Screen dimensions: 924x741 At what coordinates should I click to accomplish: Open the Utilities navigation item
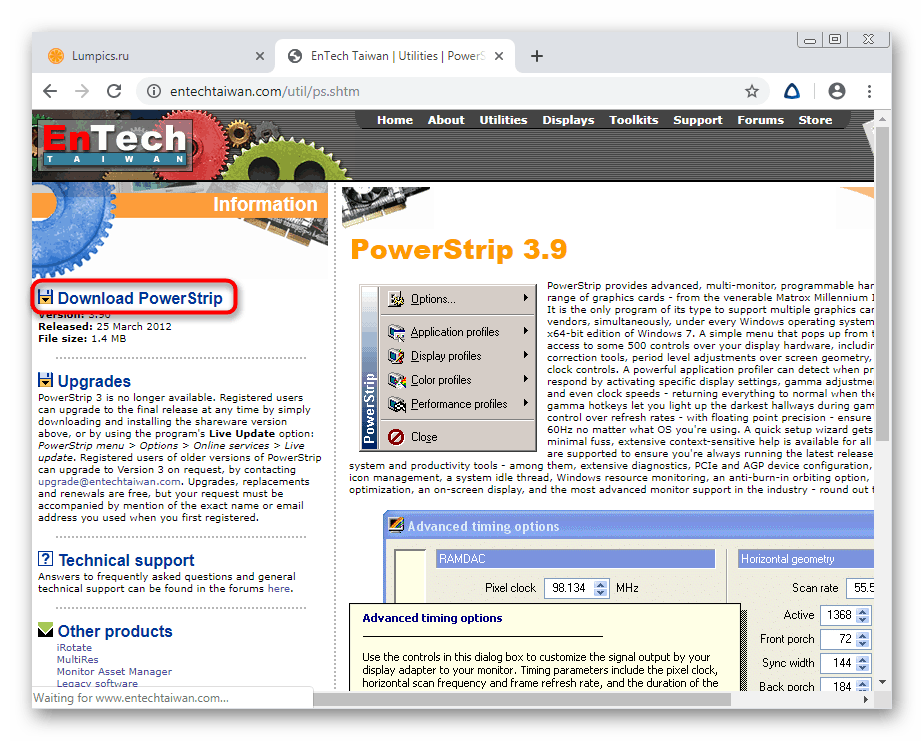pyautogui.click(x=503, y=120)
